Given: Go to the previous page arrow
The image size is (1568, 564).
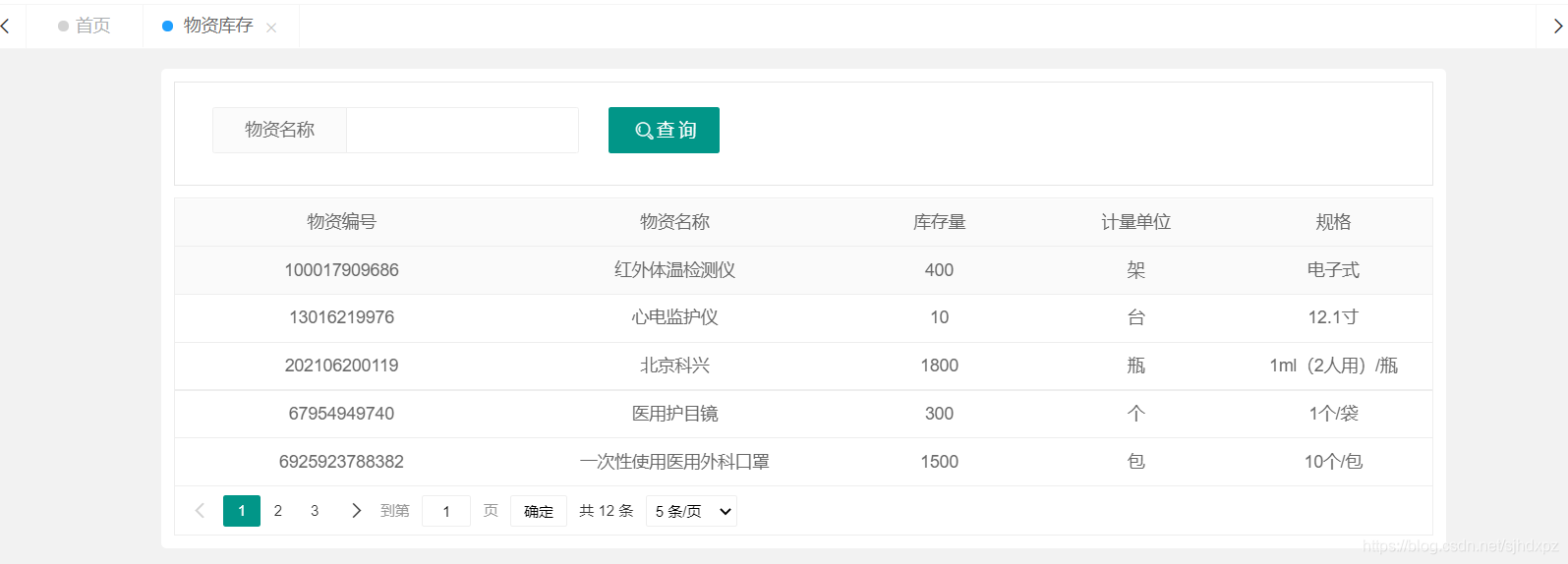Looking at the screenshot, I should [200, 511].
